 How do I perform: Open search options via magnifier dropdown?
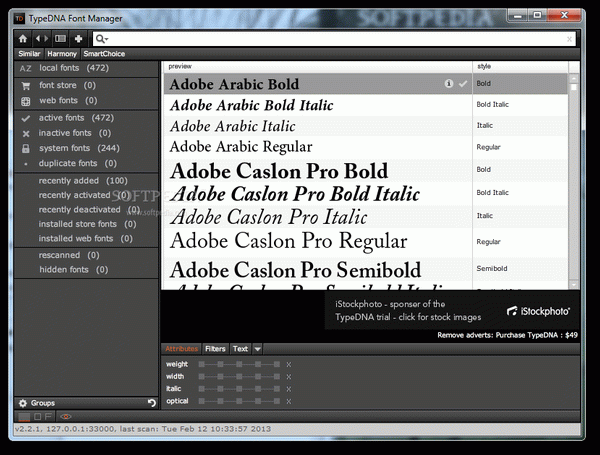coord(102,39)
